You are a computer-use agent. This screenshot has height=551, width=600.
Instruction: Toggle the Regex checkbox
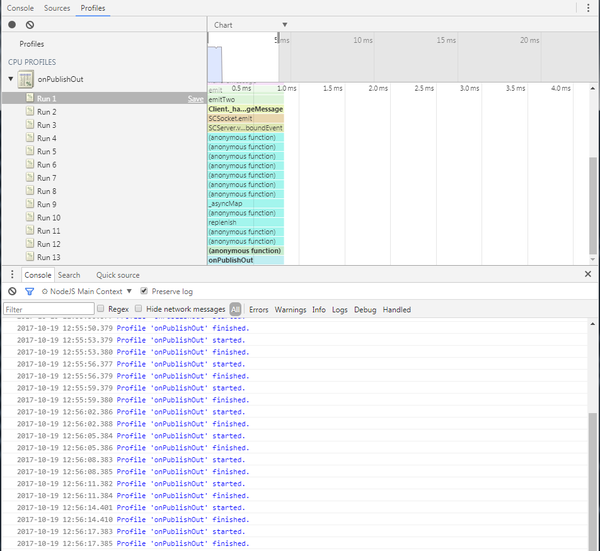[x=101, y=308]
